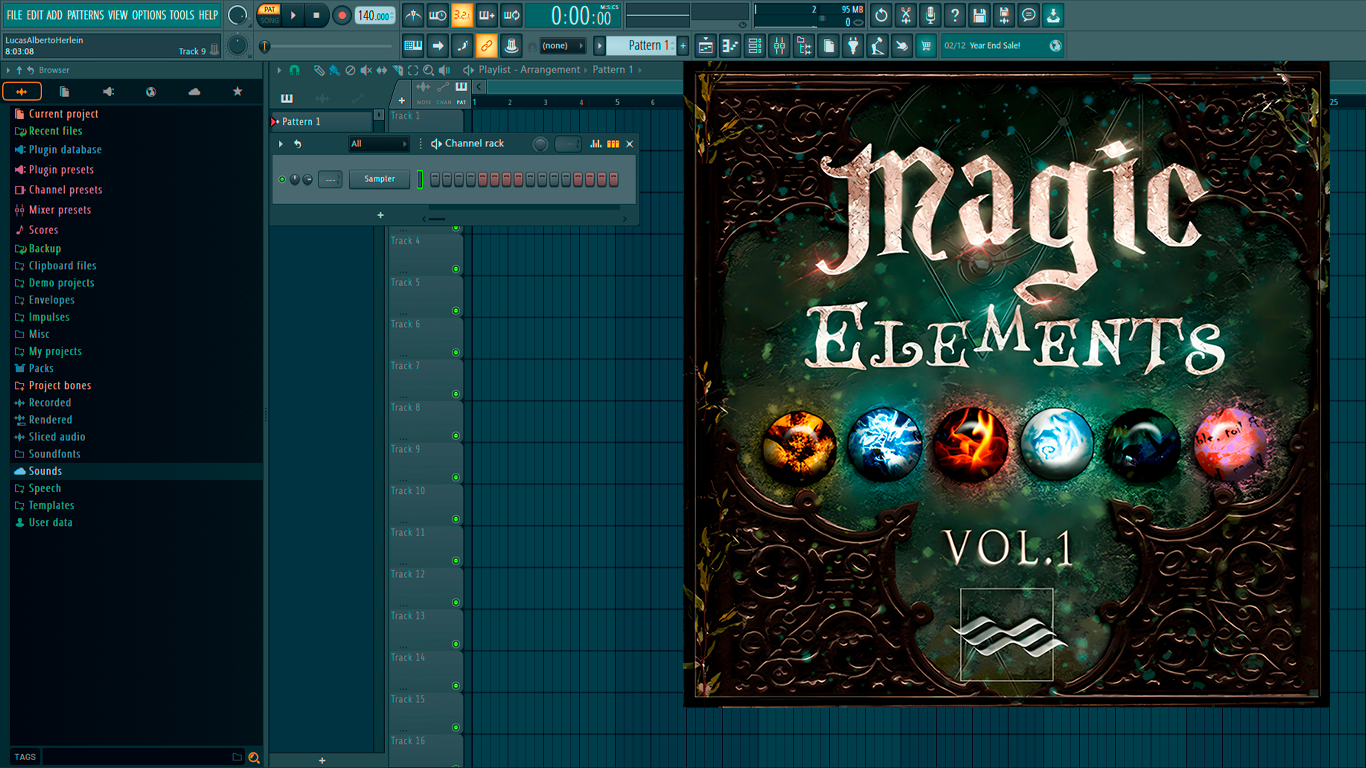
Task: Open the (none) snap dropdown in toolbar
Action: pyautogui.click(x=563, y=45)
